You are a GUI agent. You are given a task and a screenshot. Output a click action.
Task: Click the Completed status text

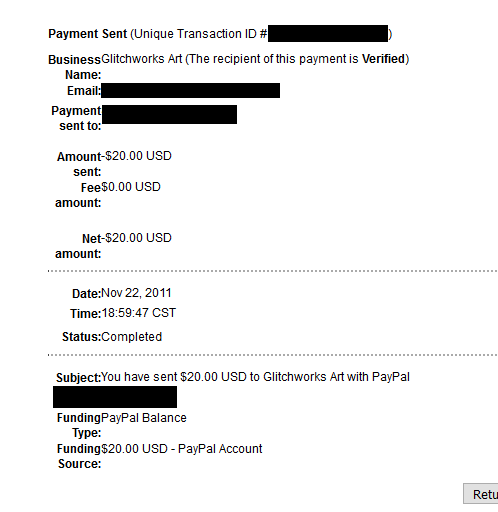132,337
